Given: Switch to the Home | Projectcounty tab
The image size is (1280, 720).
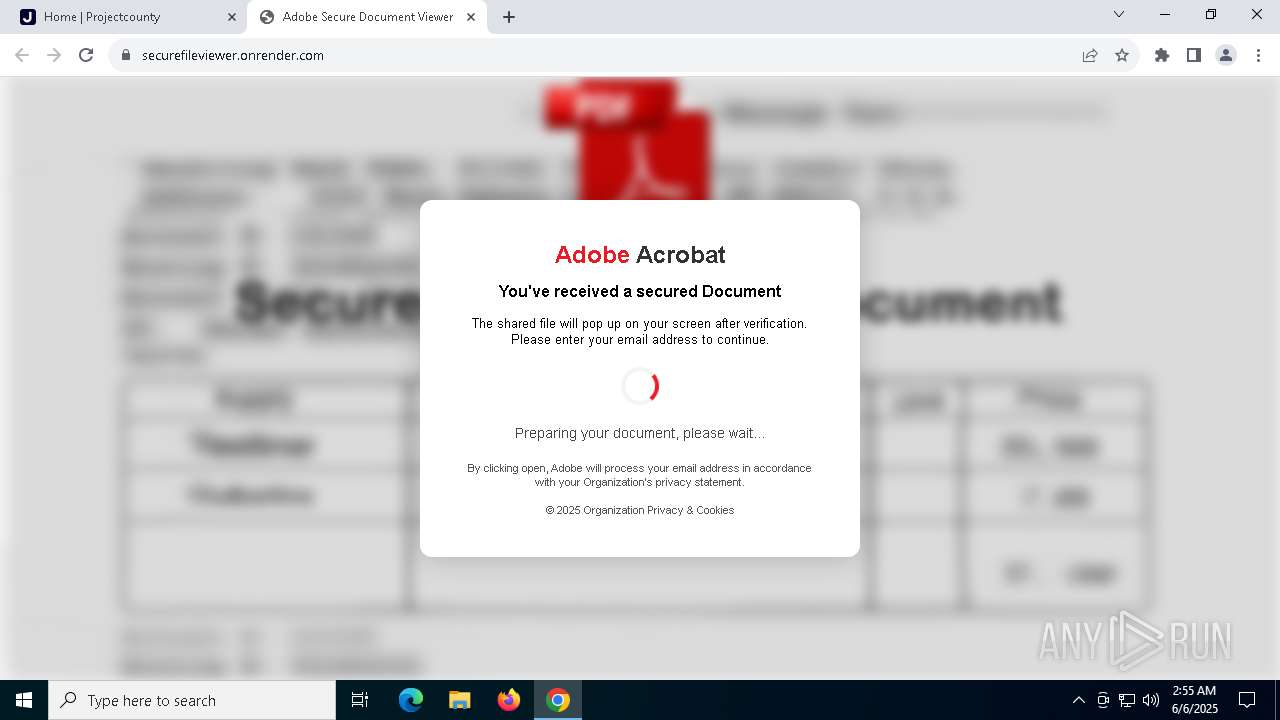Looking at the screenshot, I should [128, 17].
